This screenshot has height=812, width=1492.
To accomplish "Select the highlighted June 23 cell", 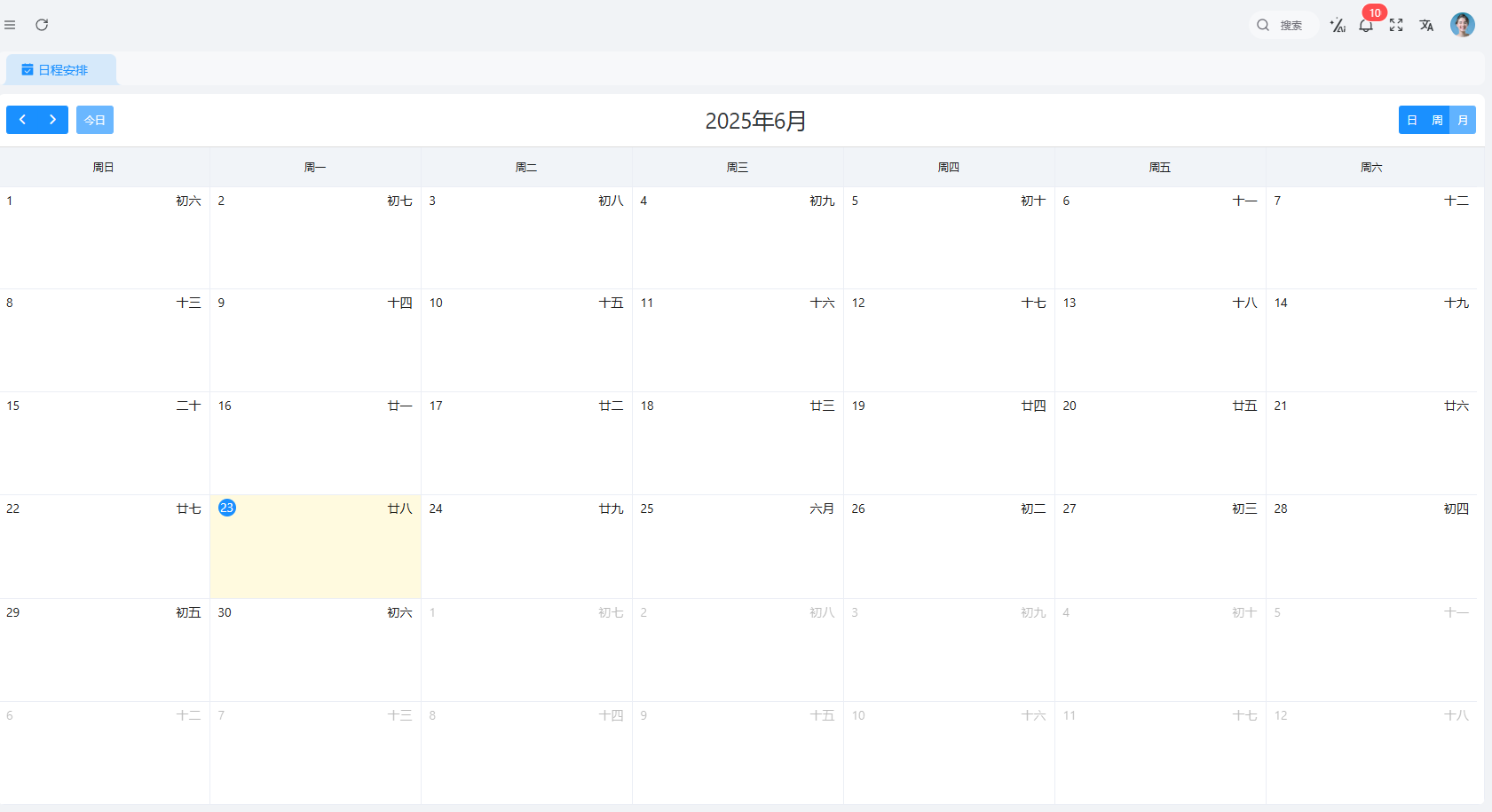I will (315, 546).
